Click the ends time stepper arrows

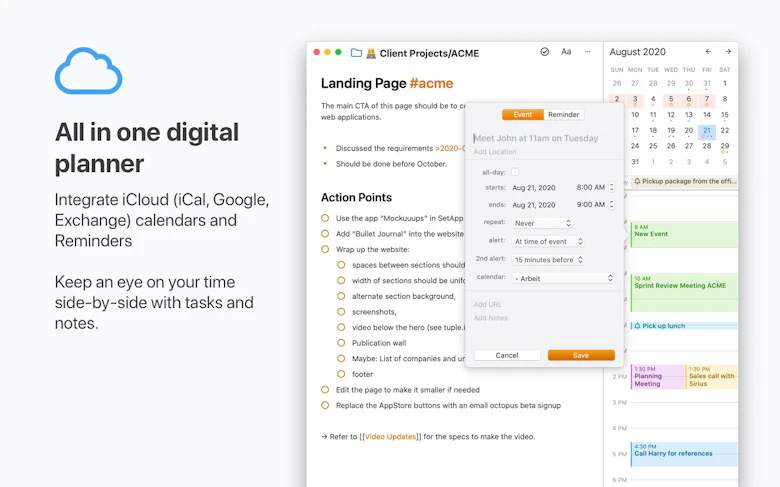click(x=611, y=204)
